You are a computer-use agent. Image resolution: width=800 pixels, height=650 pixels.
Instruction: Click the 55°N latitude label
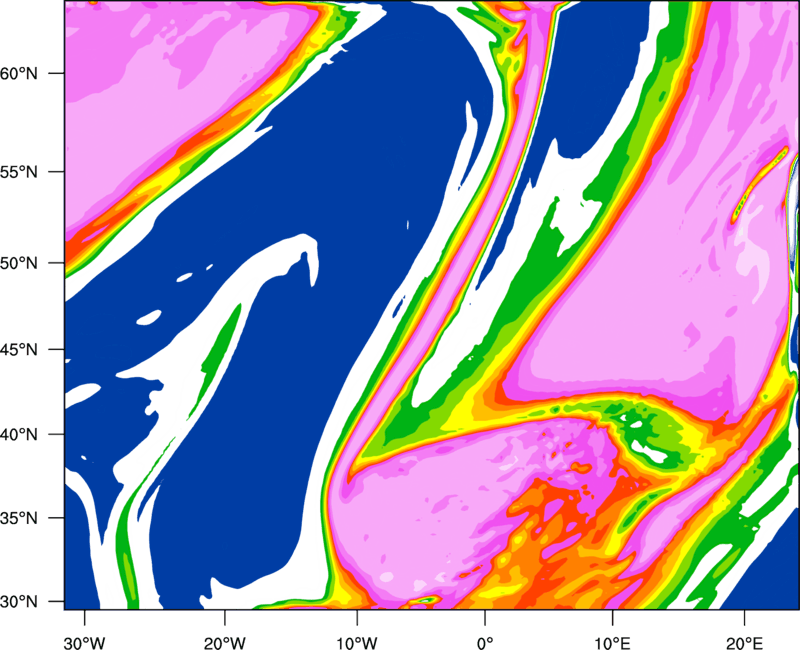click(x=19, y=172)
